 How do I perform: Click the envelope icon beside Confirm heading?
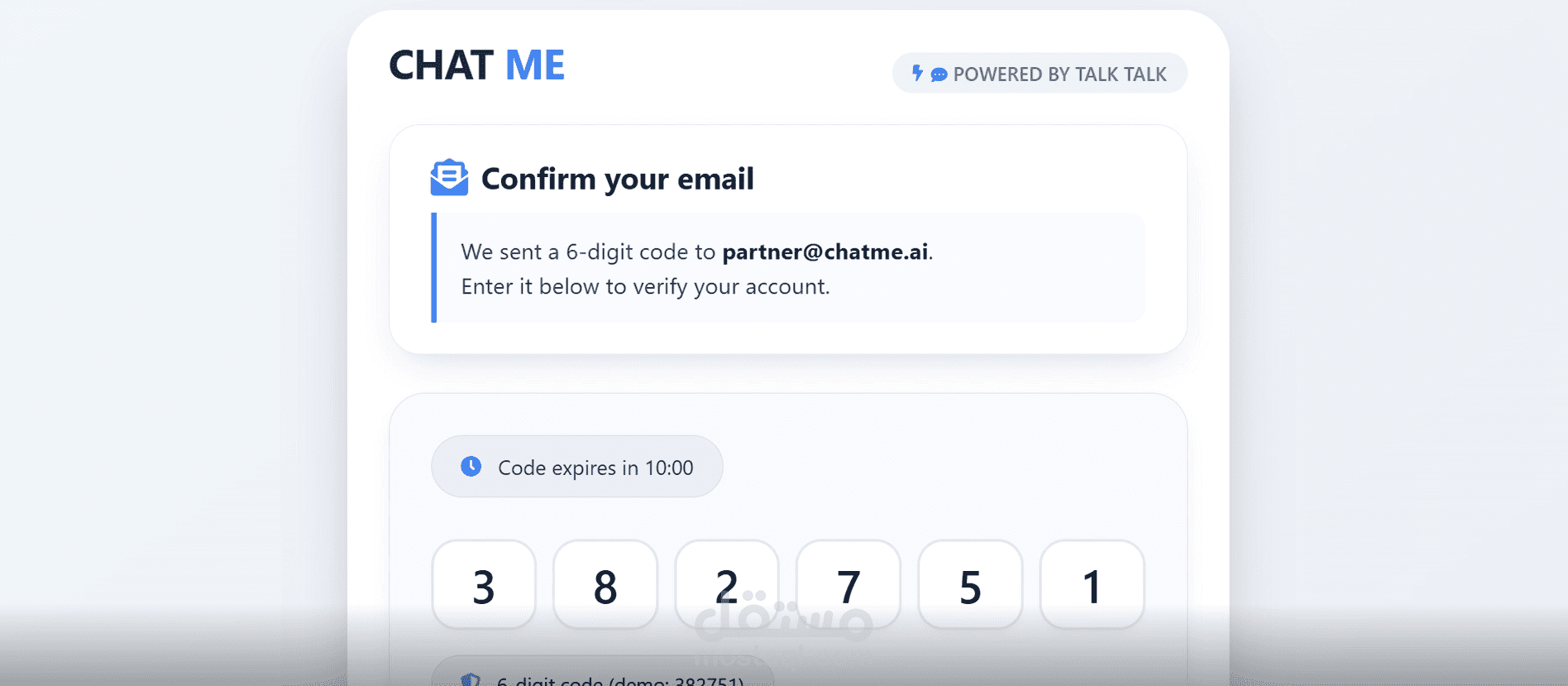click(449, 178)
